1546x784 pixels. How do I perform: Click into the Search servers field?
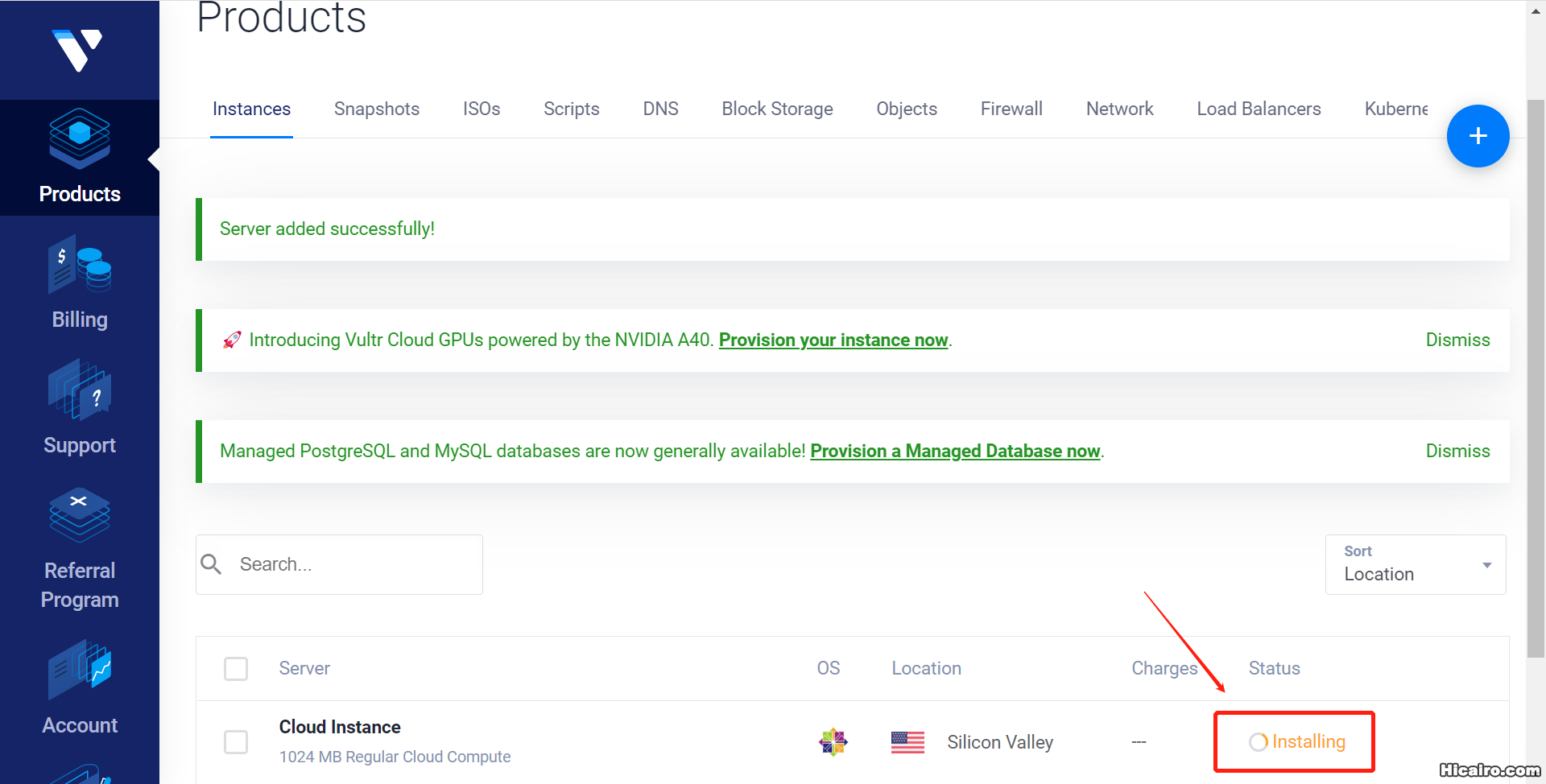[354, 565]
